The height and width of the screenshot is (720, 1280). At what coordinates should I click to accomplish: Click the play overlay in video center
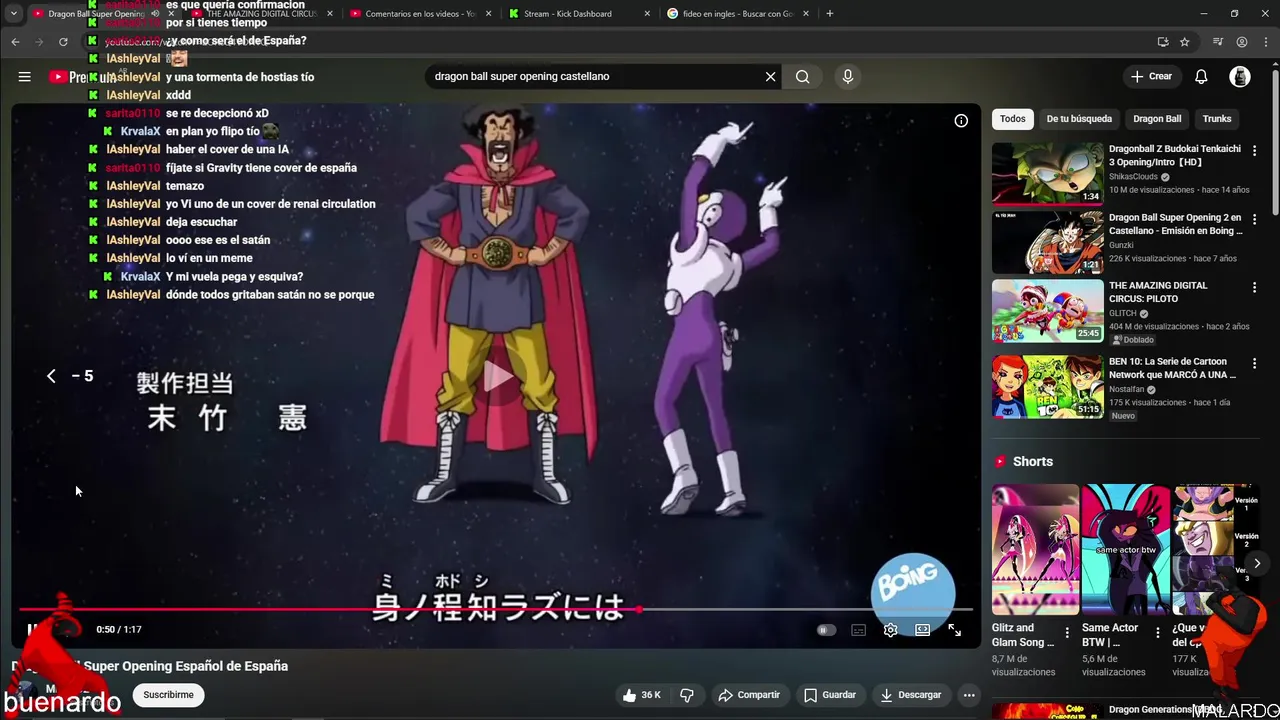click(x=498, y=377)
